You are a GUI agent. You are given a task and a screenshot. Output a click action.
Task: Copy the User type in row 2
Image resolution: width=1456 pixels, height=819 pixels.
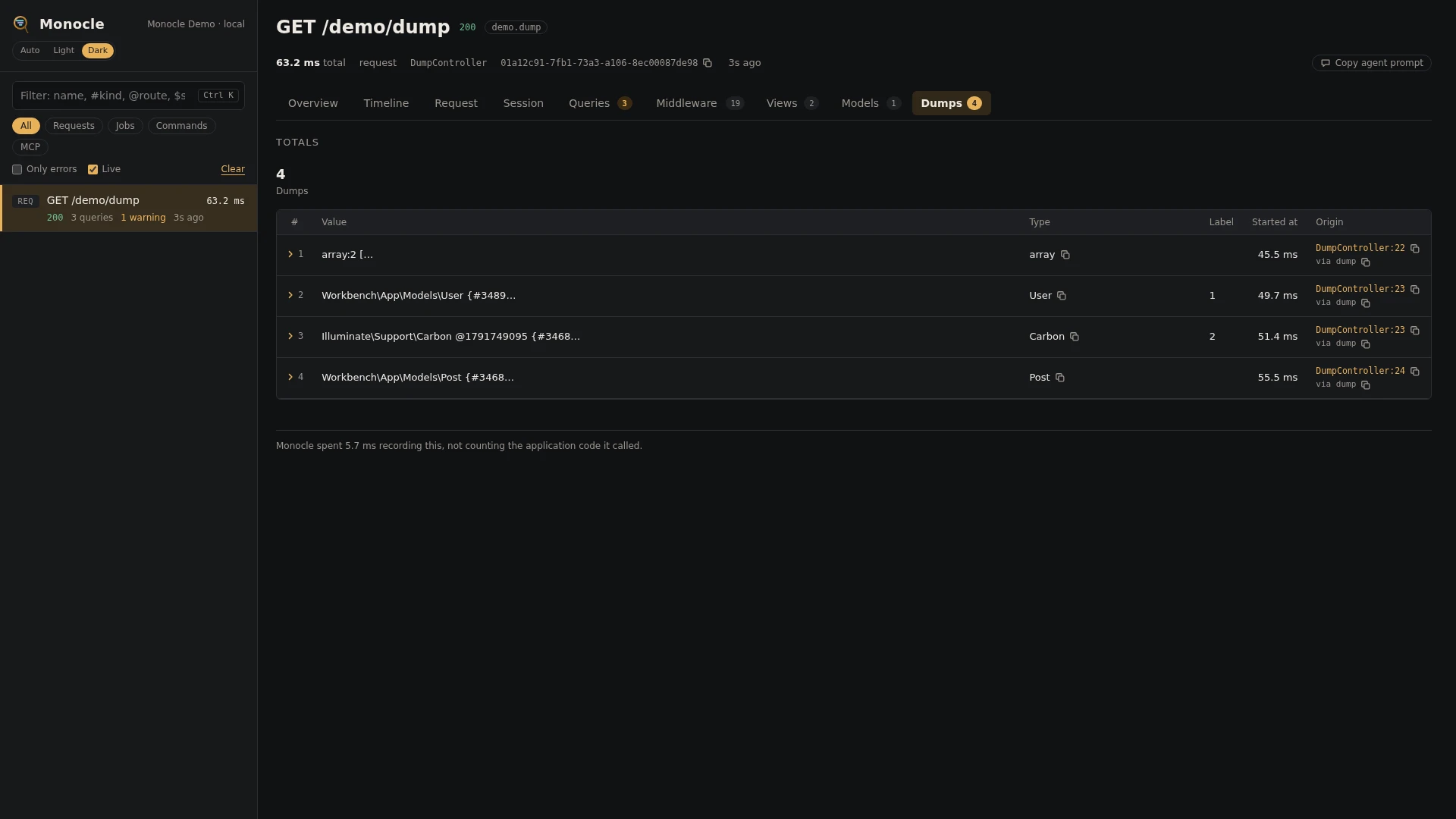1062,296
